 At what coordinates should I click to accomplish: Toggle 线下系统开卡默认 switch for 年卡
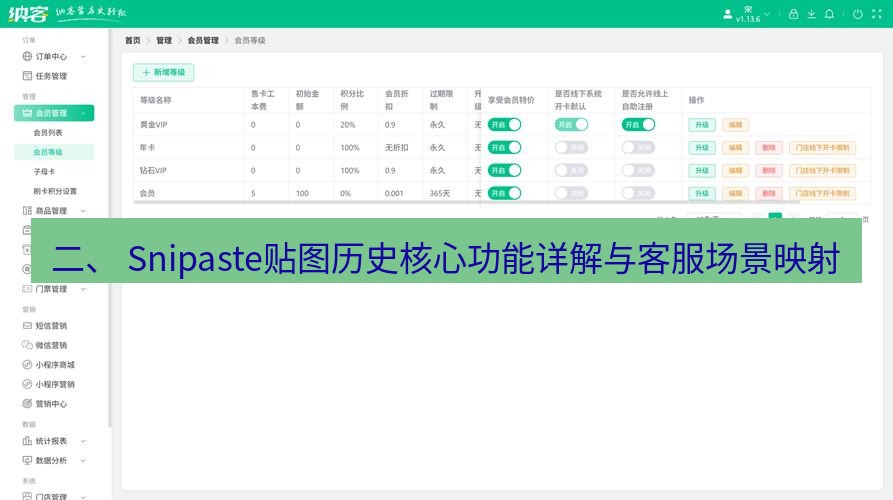(x=571, y=147)
